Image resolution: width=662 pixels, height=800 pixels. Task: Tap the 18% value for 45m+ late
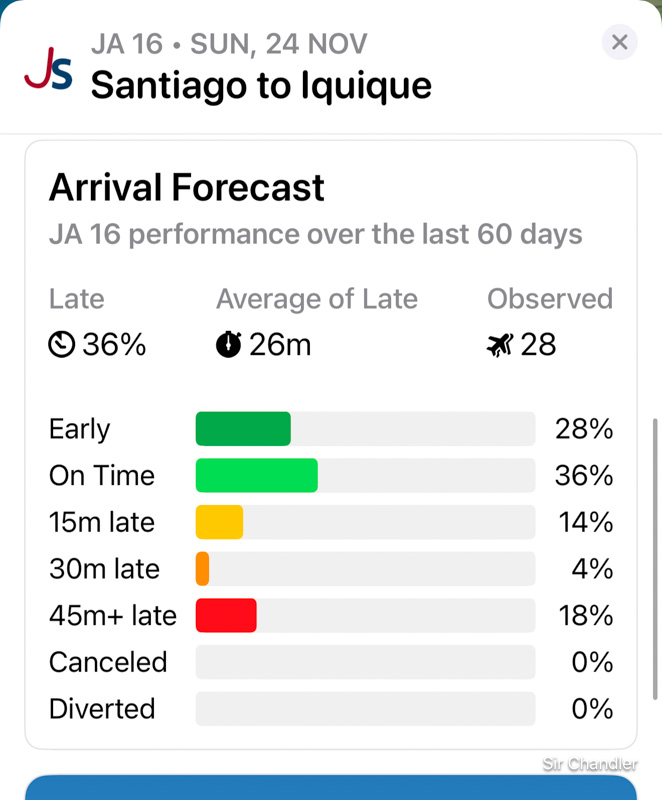[585, 615]
